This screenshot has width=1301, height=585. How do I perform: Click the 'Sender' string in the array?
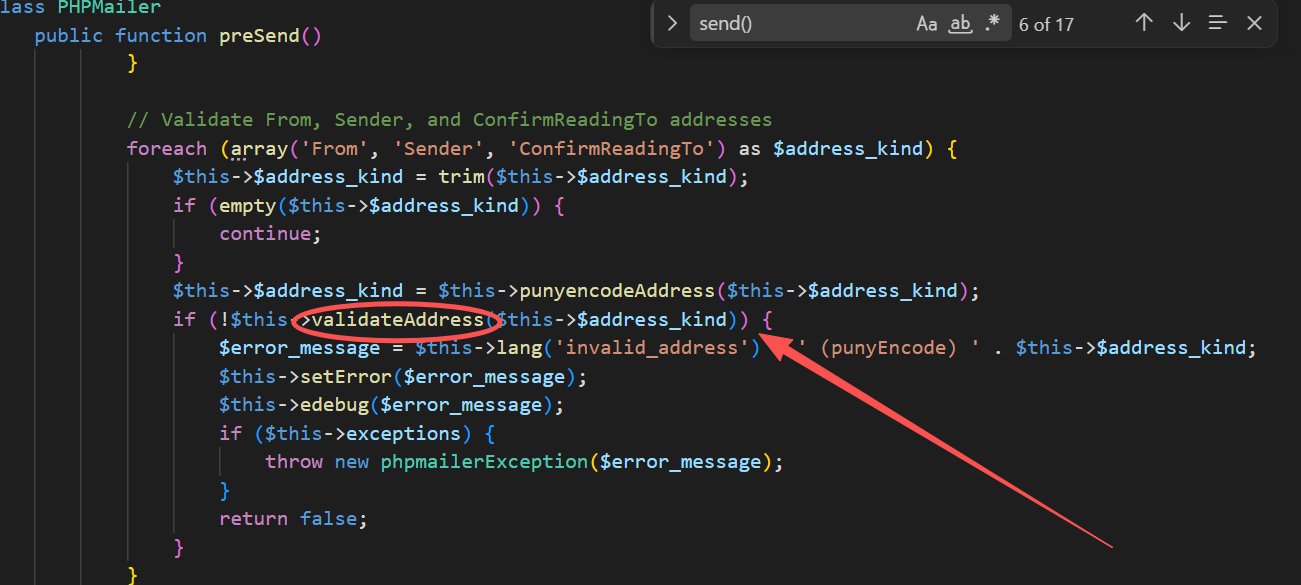(x=438, y=149)
